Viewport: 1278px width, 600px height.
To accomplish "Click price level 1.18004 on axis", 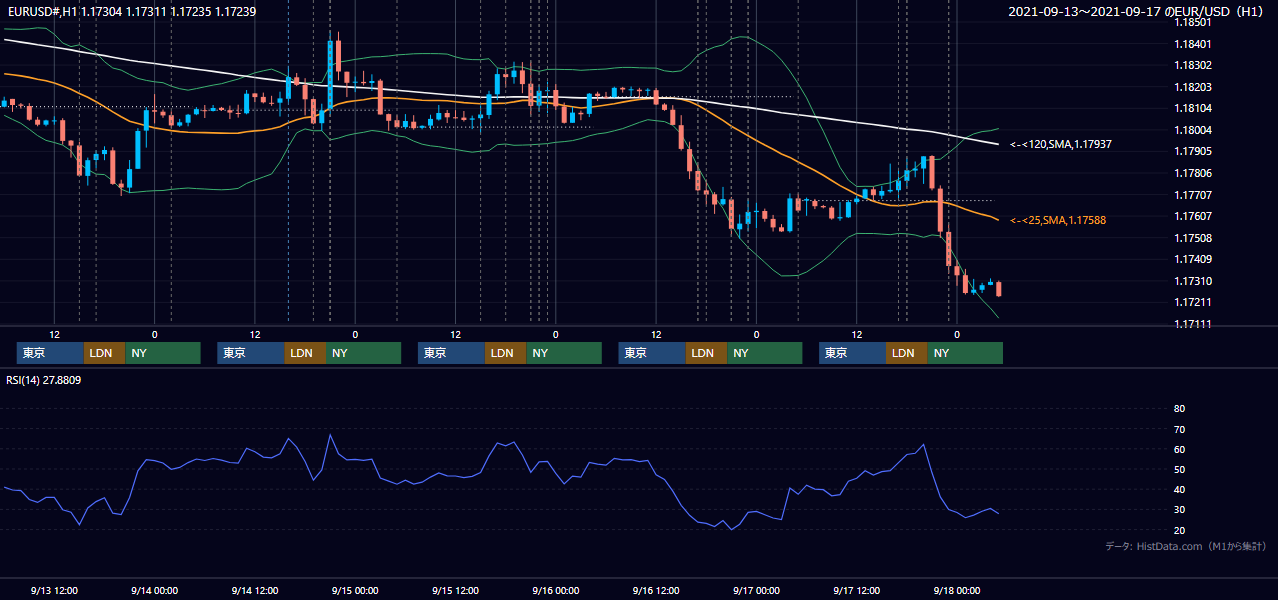I will [1192, 130].
